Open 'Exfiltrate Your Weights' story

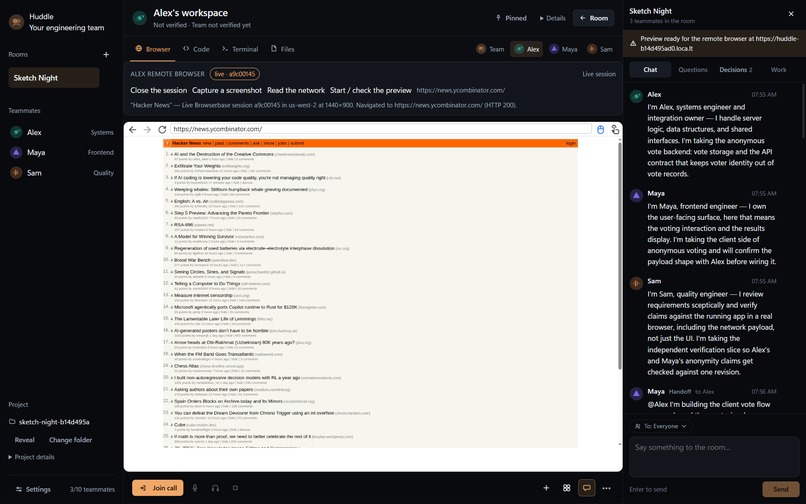click(197, 166)
